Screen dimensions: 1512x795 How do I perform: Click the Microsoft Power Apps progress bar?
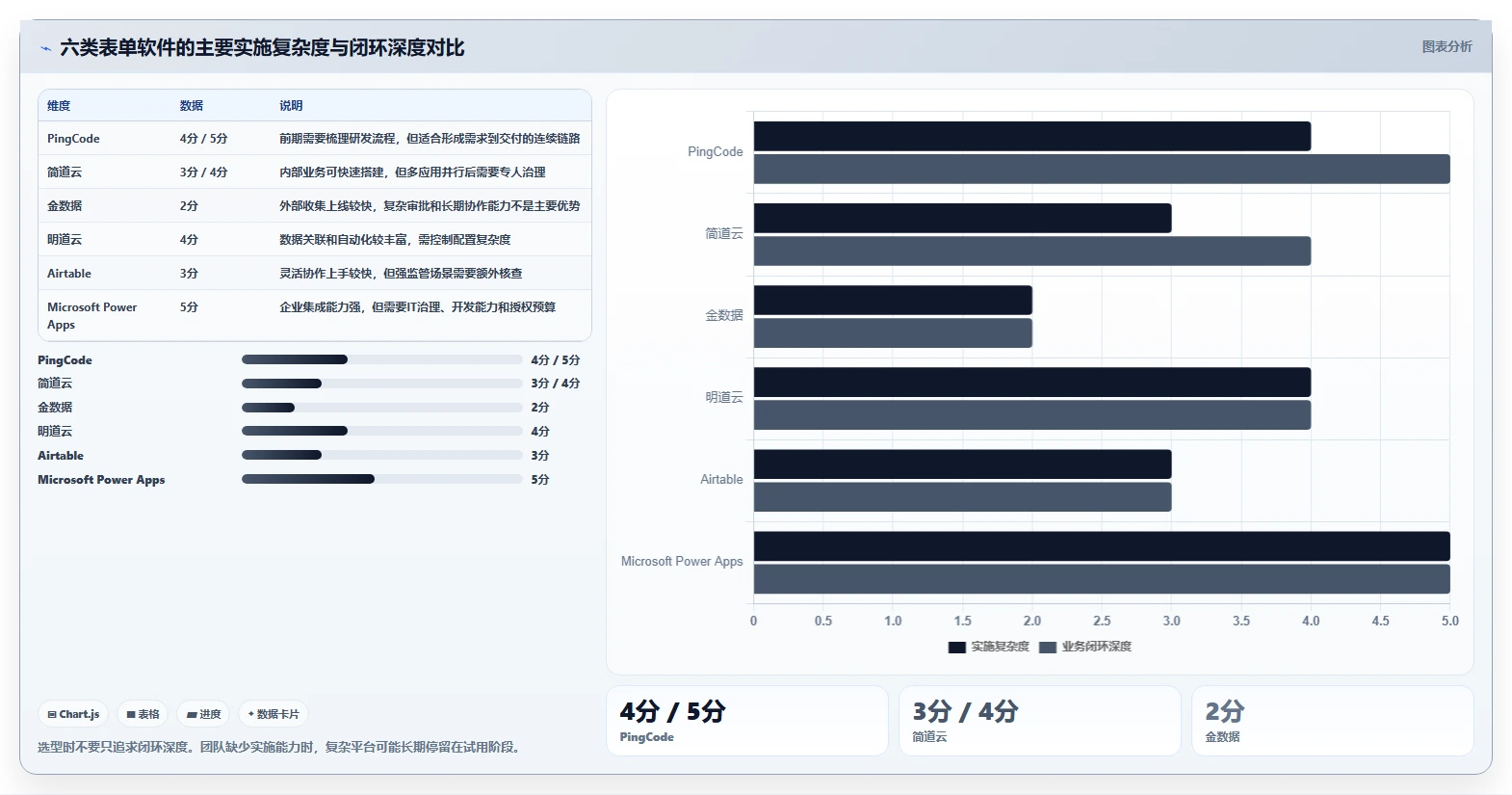coord(381,479)
